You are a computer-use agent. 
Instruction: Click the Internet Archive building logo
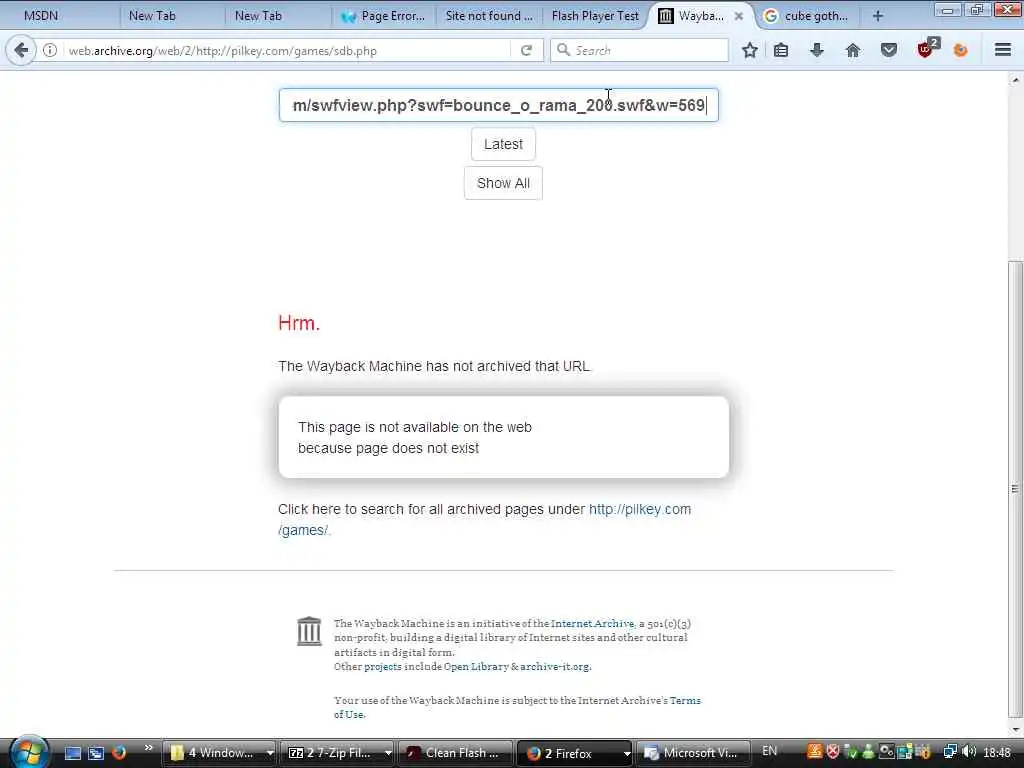point(309,631)
